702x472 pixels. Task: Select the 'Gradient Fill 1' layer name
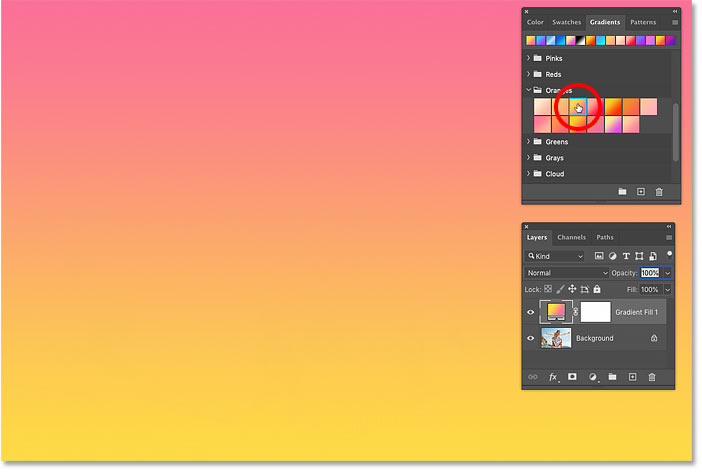pyautogui.click(x=636, y=312)
